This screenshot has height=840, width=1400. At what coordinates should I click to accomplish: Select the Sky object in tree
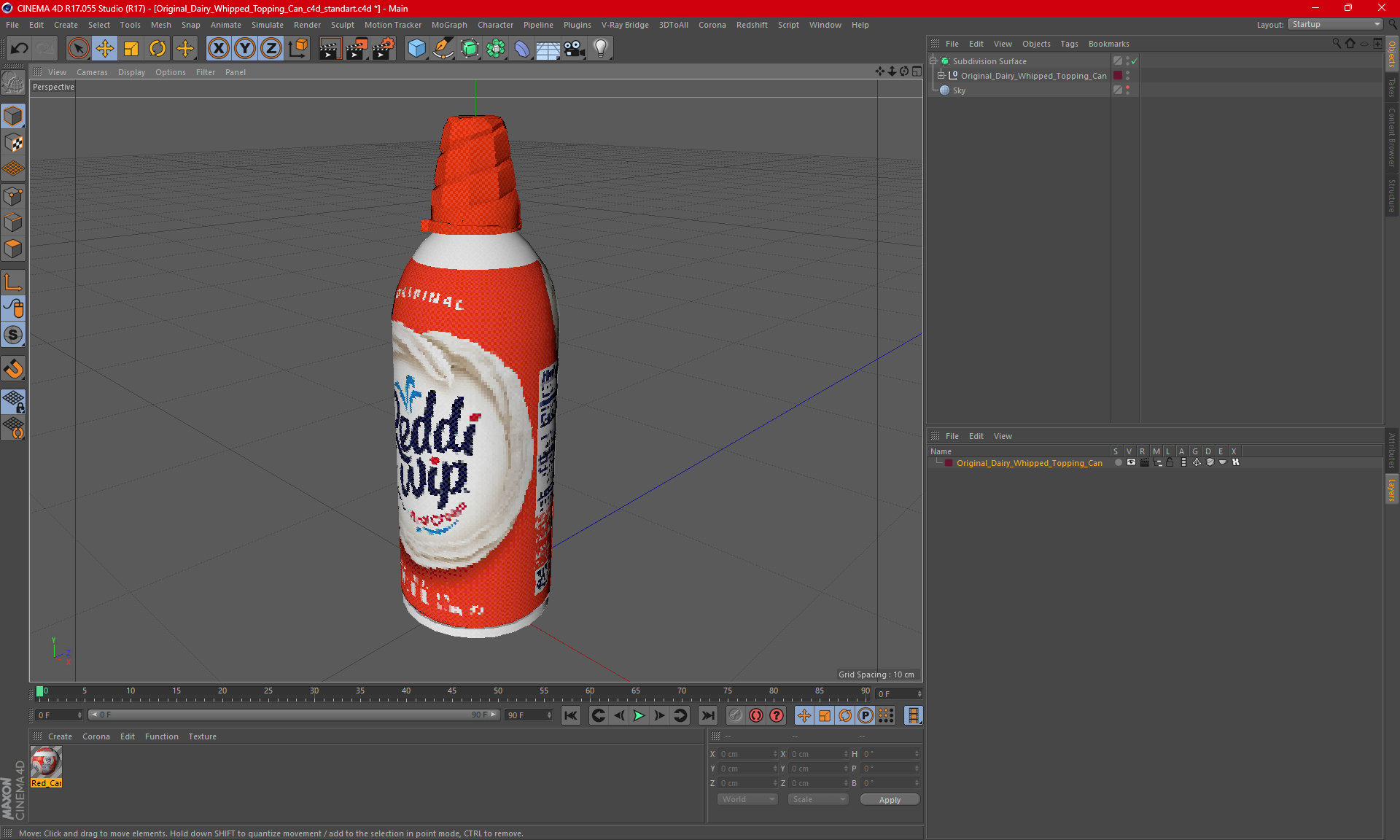[959, 90]
